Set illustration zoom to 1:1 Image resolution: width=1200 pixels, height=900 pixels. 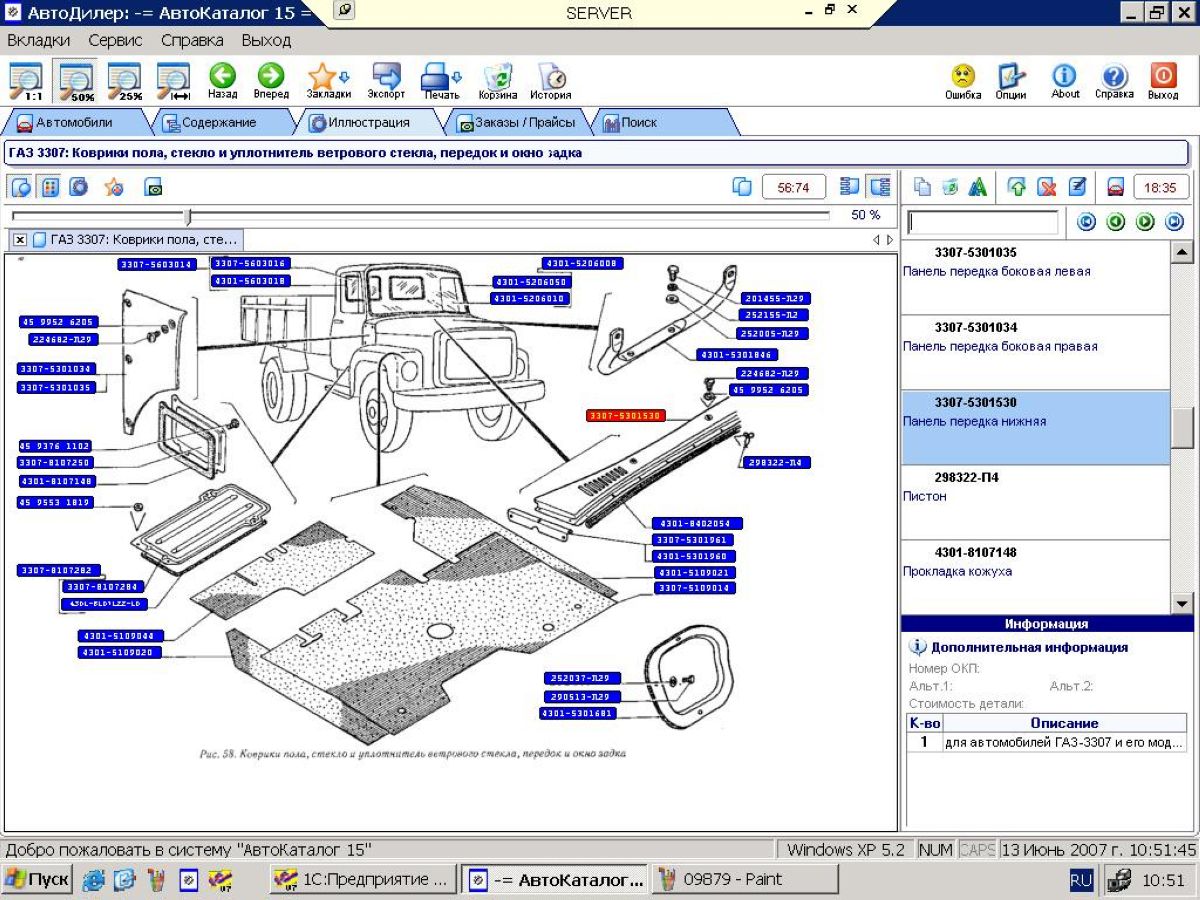pyautogui.click(x=27, y=82)
